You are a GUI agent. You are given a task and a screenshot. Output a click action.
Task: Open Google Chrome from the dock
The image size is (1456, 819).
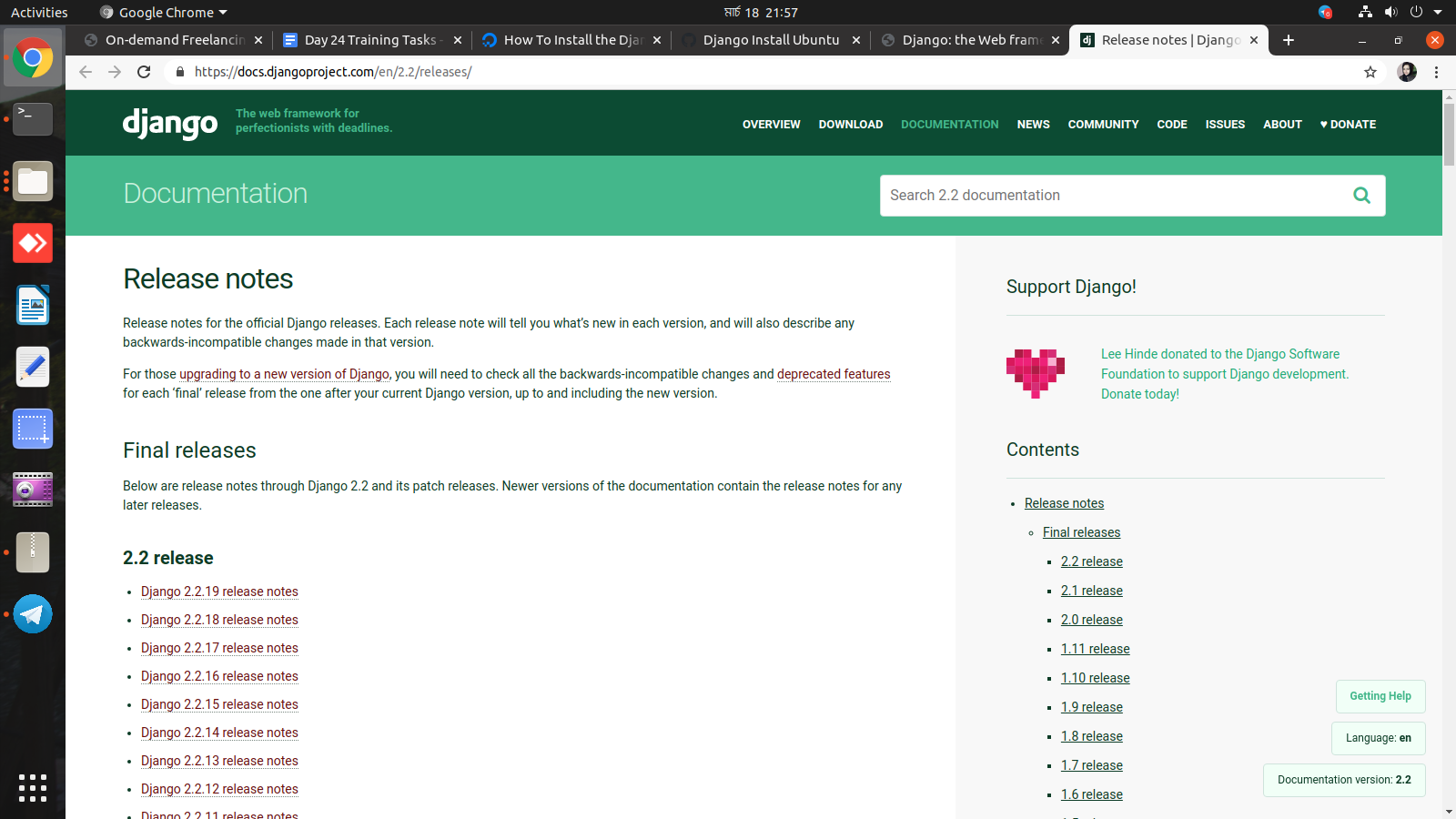(x=33, y=58)
